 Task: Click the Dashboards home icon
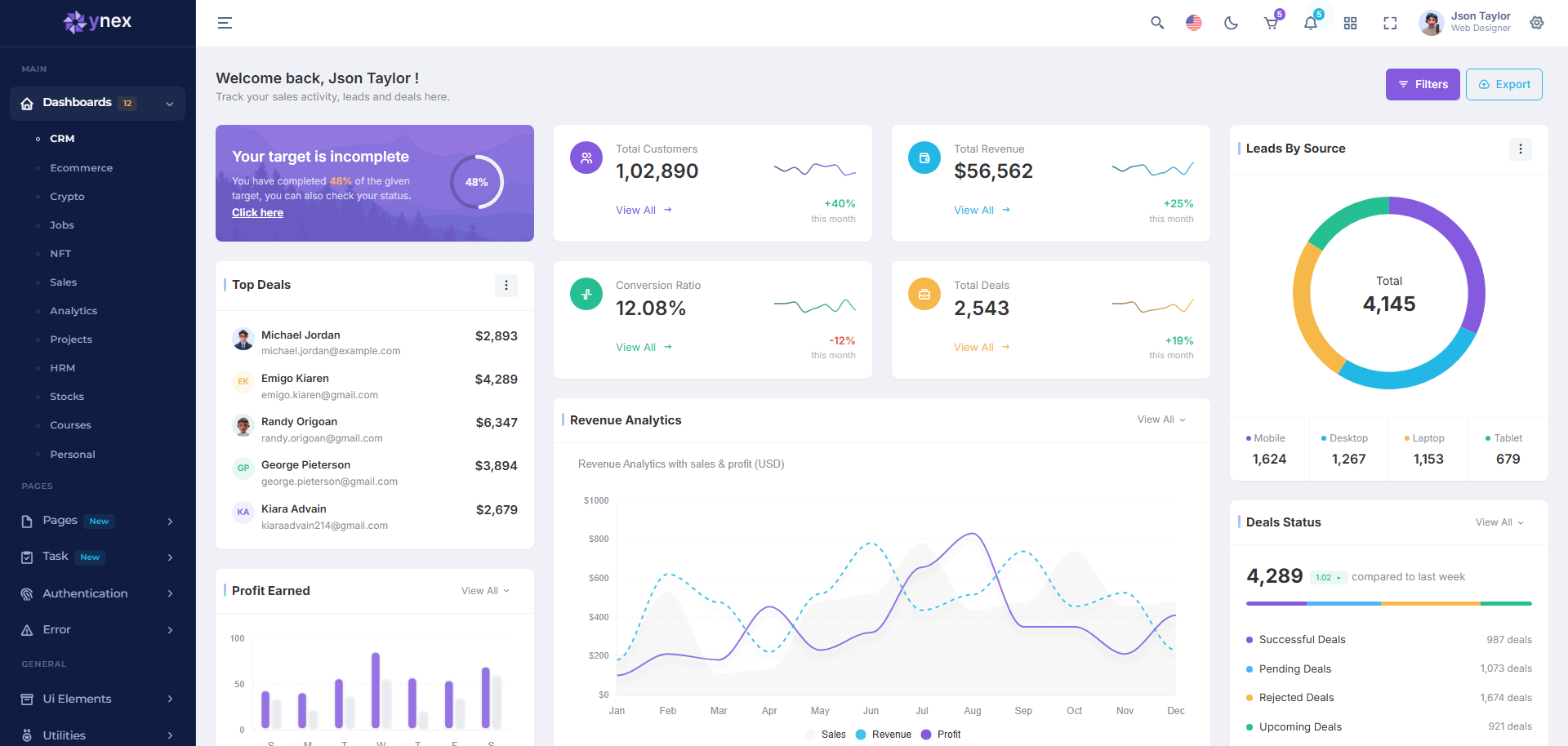27,104
